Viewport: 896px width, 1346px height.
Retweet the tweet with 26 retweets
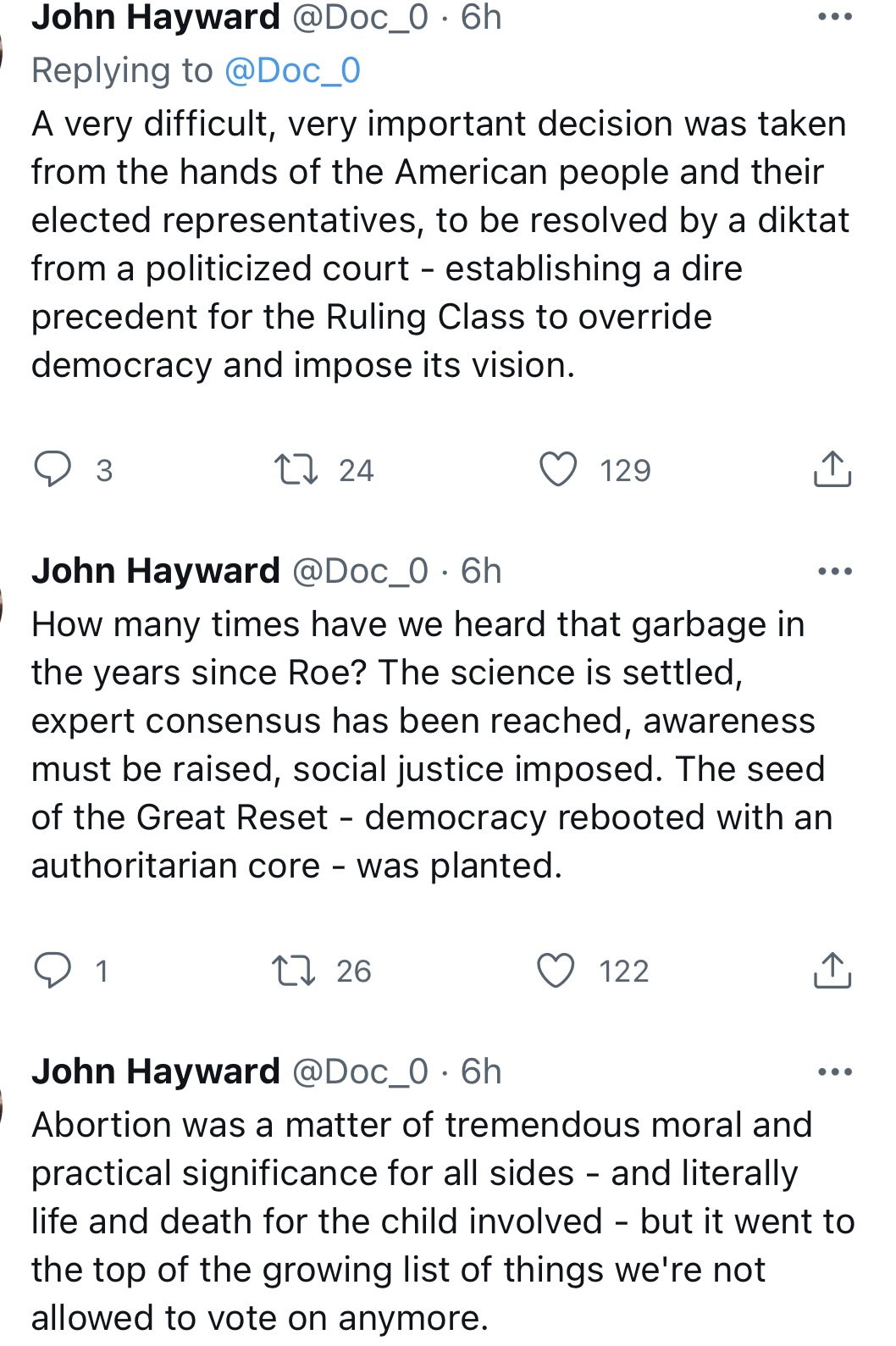tap(294, 970)
